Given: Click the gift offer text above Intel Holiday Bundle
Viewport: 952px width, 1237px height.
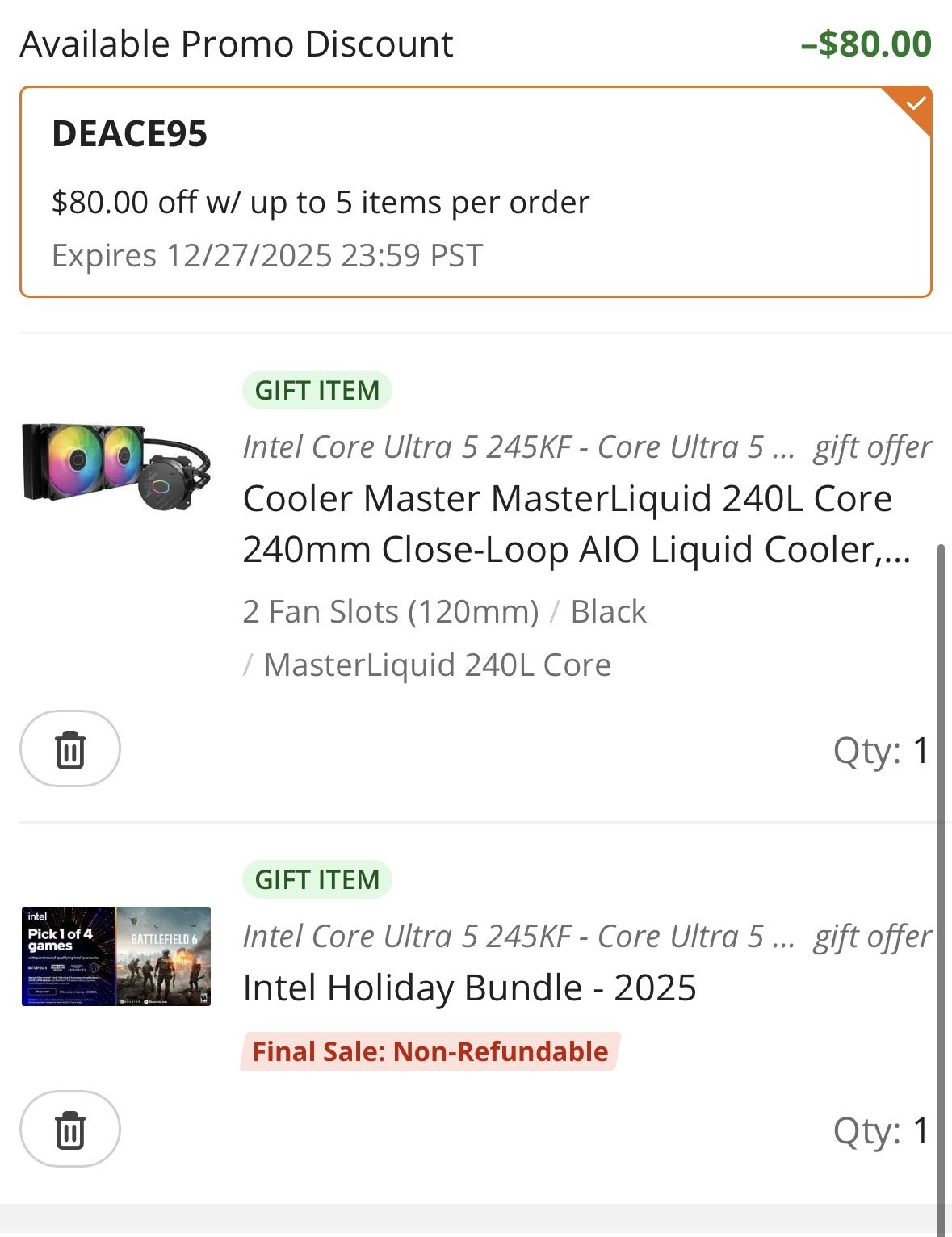Looking at the screenshot, I should (x=872, y=937).
